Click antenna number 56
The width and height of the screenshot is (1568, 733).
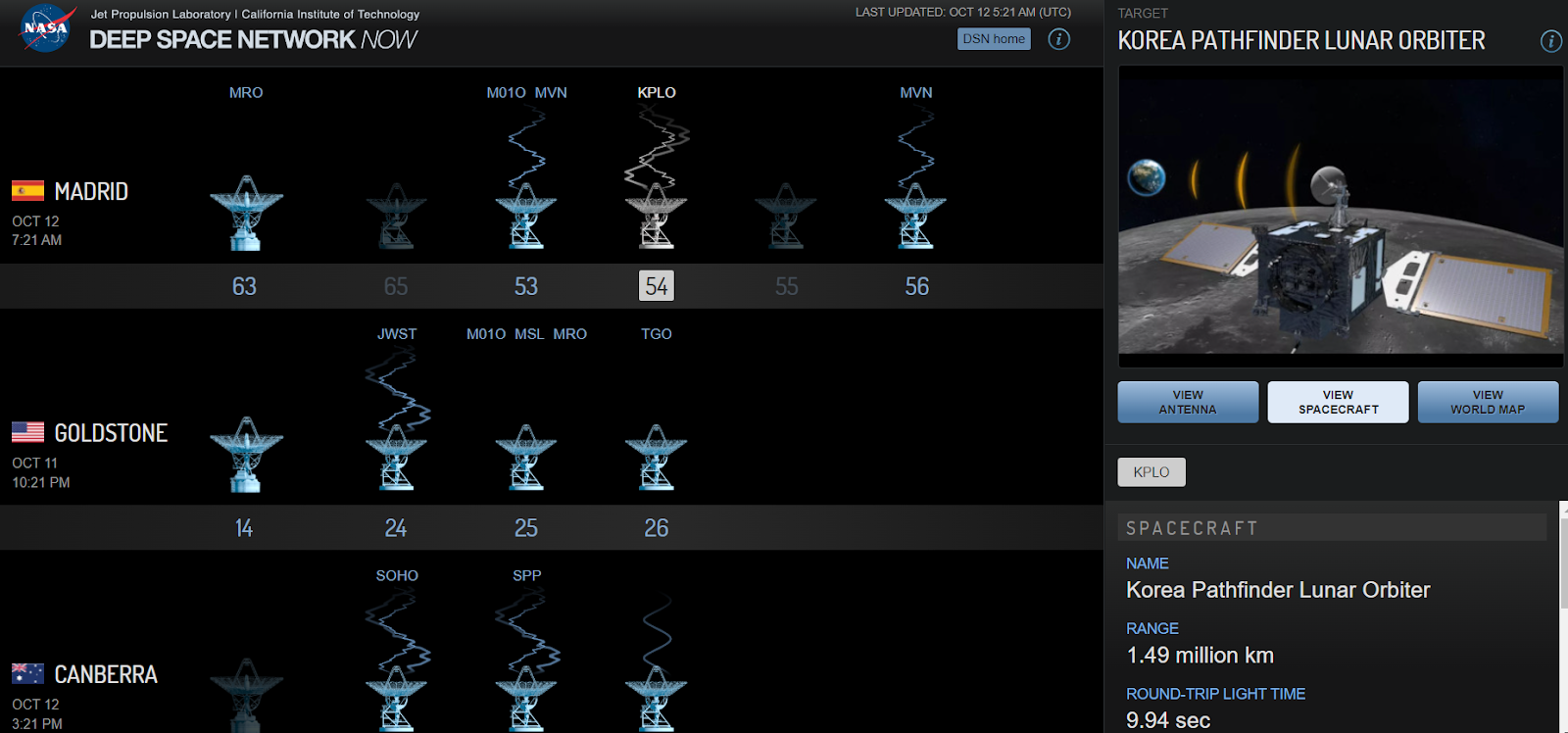point(916,286)
